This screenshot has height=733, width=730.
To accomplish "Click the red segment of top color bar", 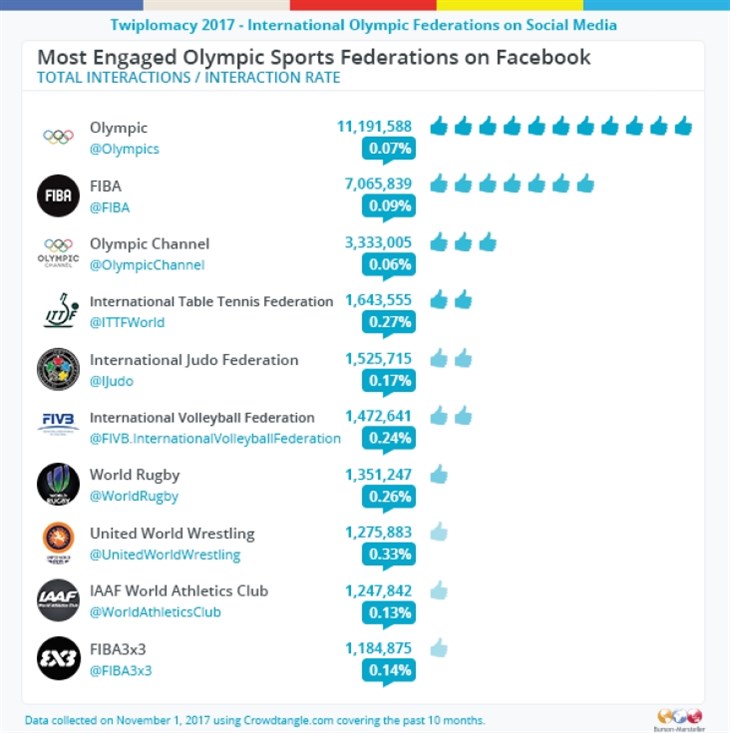I will [363, 5].
